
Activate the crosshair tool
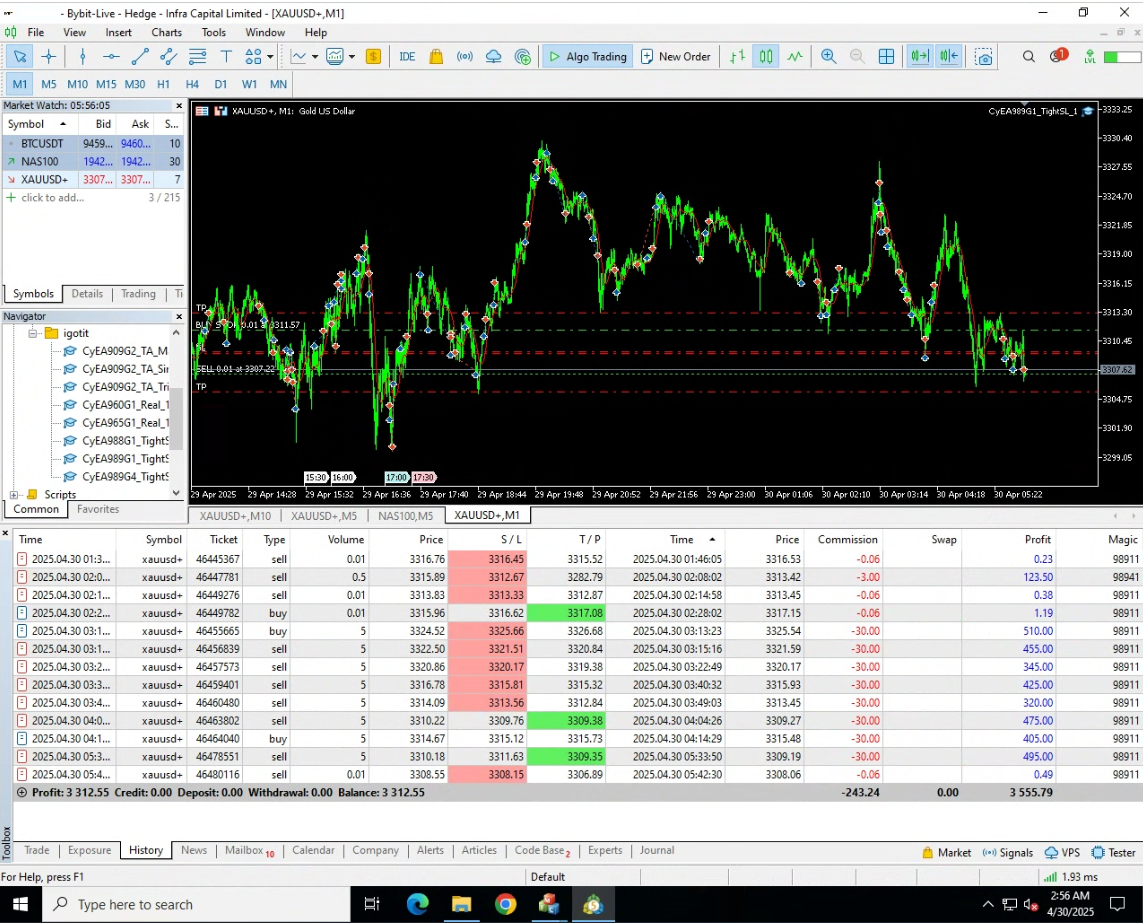pos(49,57)
